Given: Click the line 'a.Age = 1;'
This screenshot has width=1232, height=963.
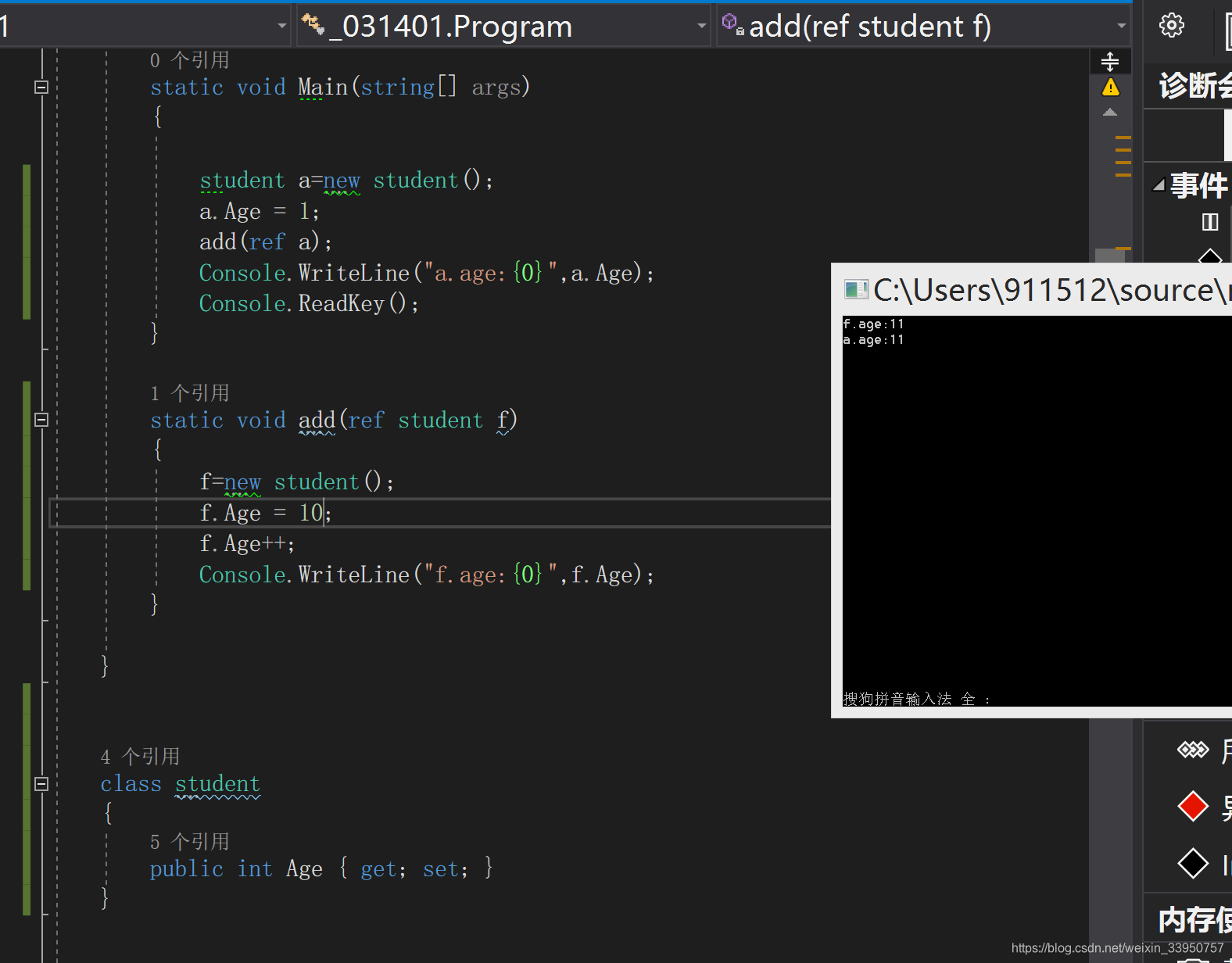Looking at the screenshot, I should pyautogui.click(x=260, y=211).
